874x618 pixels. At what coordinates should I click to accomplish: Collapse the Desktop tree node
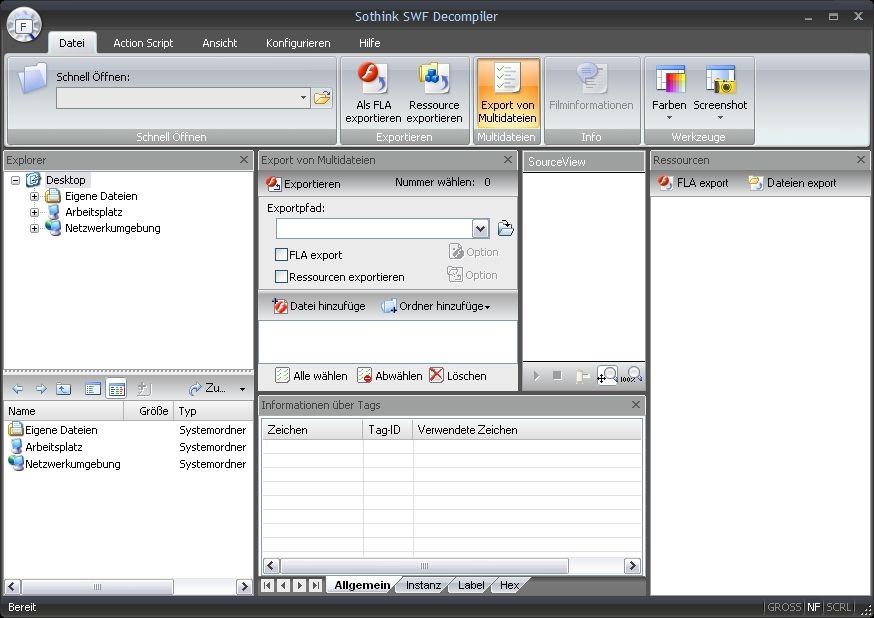16,180
